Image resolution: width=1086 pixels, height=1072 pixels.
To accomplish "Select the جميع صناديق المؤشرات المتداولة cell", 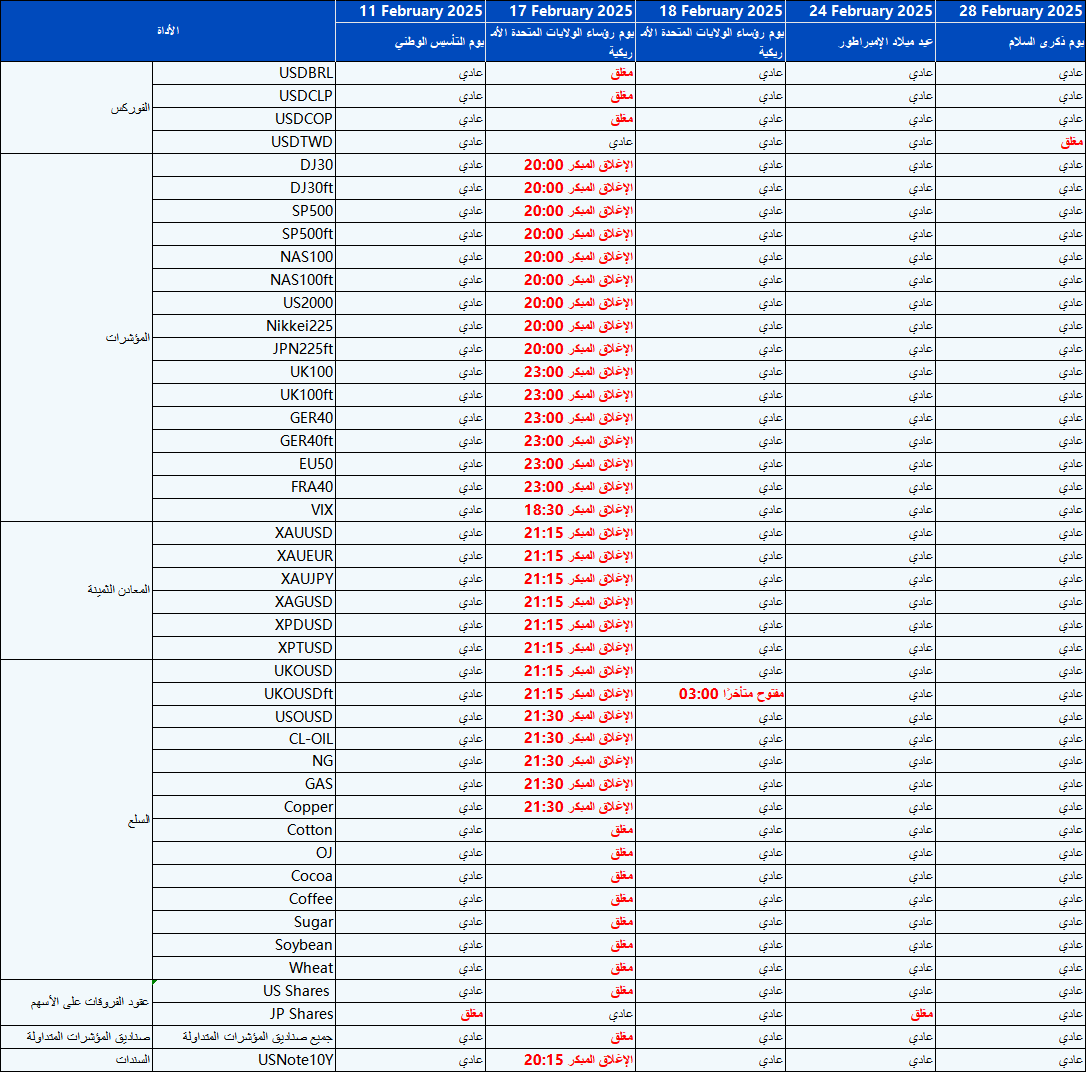I will pos(244,1037).
